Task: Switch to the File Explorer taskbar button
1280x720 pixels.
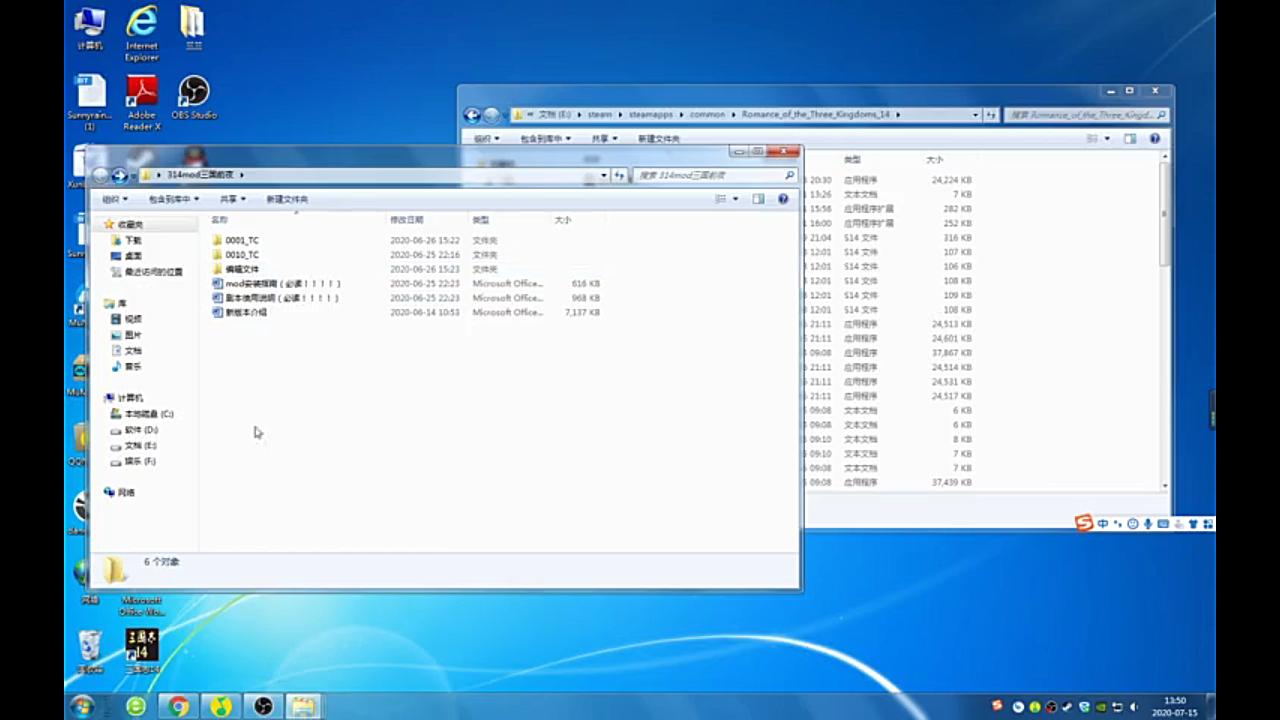Action: (304, 706)
